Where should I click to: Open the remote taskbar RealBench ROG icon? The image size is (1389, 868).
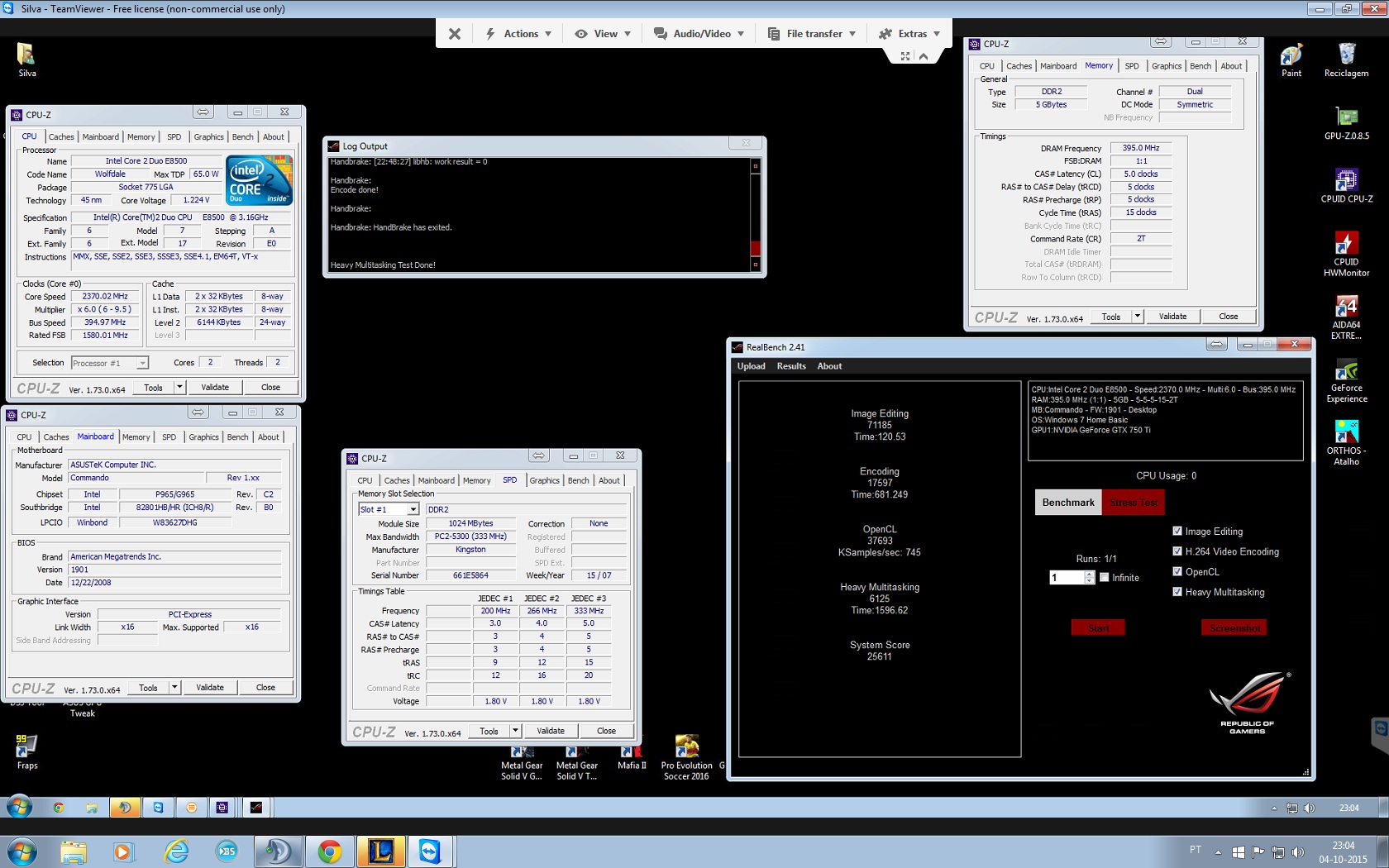tap(256, 808)
